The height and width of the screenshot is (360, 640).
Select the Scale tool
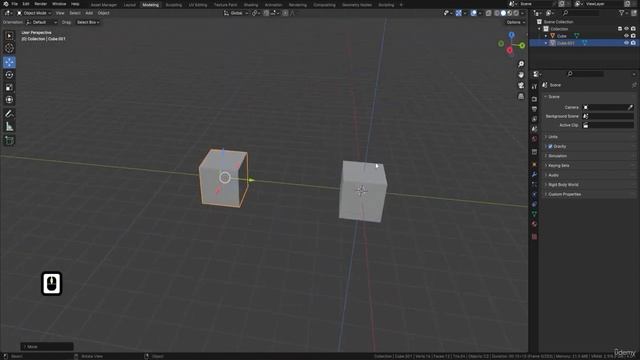(x=9, y=87)
